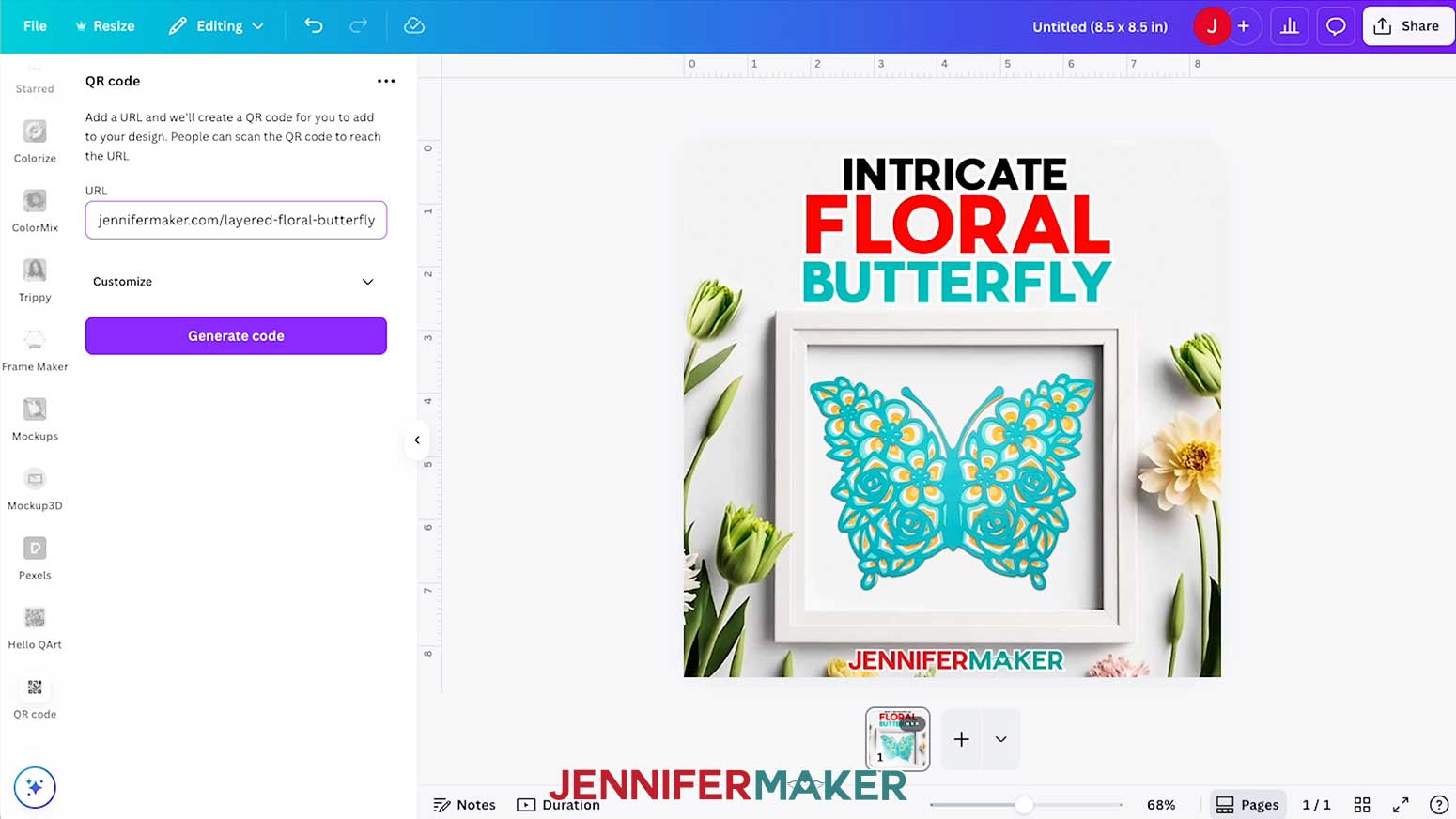Open the Mockups app
This screenshot has height=819, width=1456.
click(x=35, y=419)
